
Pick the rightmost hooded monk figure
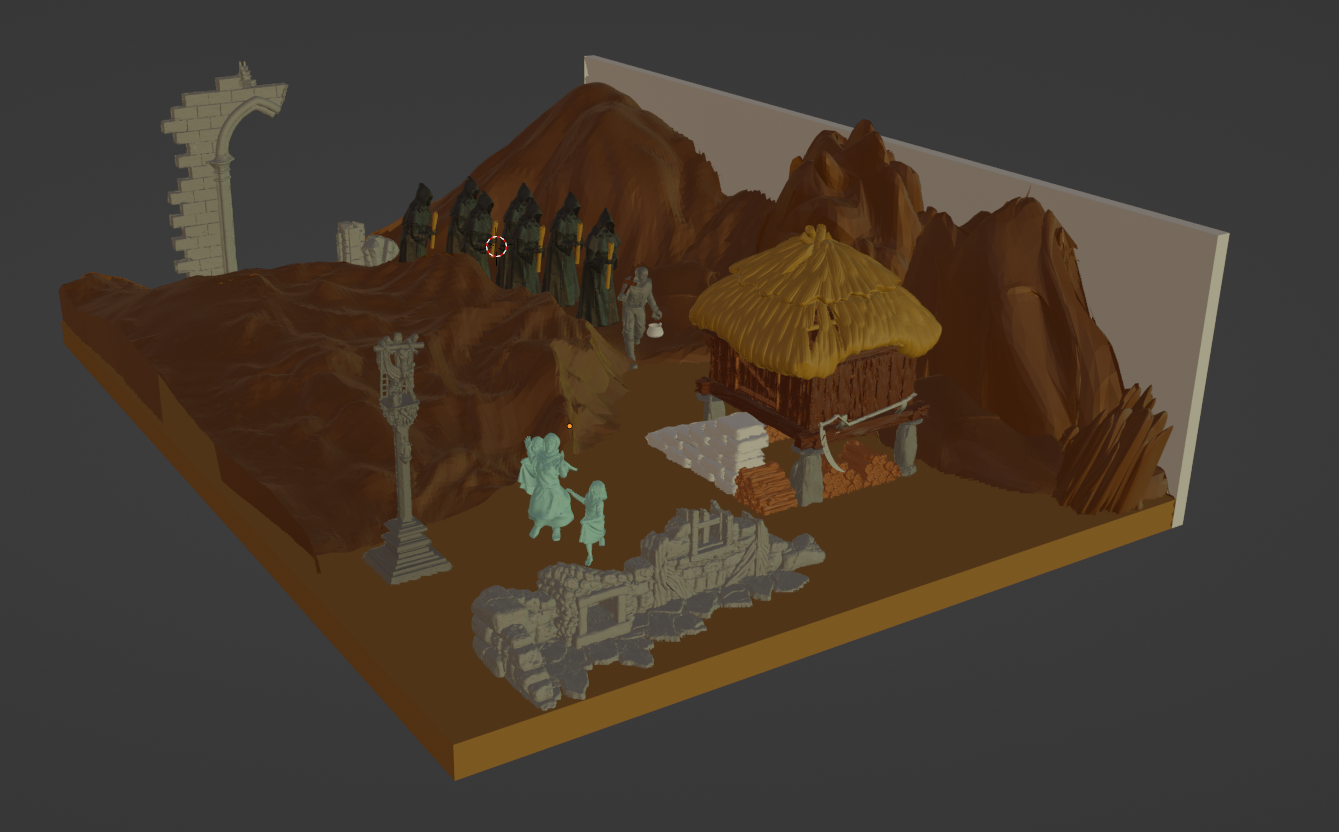[600, 270]
